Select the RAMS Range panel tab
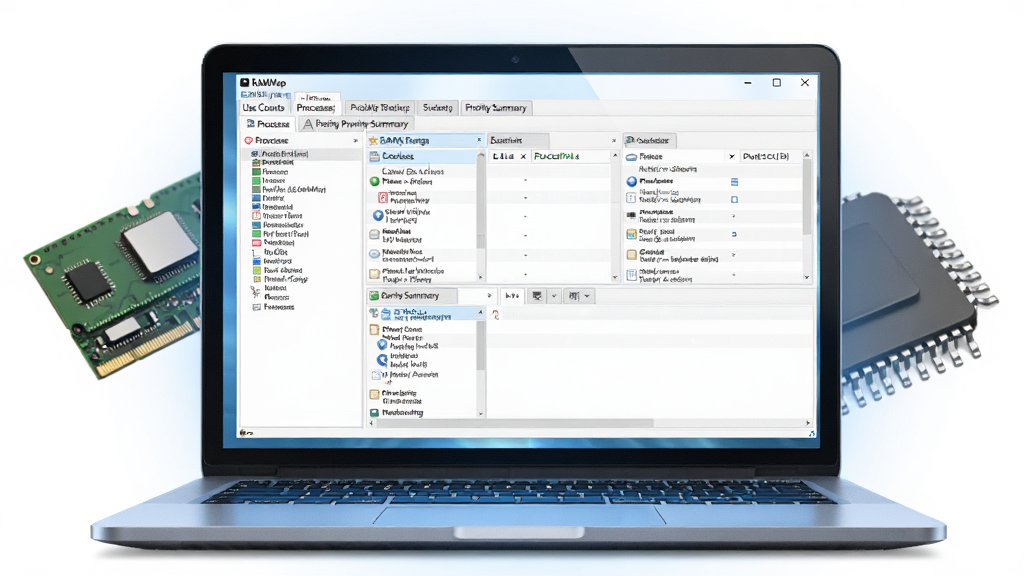The height and width of the screenshot is (576, 1024). tap(424, 140)
